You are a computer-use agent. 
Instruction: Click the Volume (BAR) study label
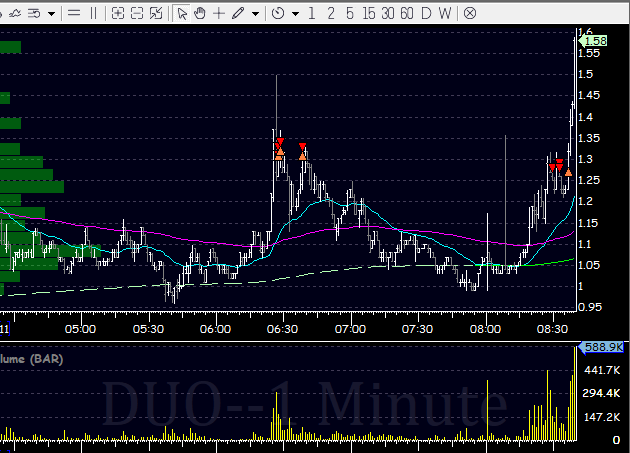[x=31, y=359]
